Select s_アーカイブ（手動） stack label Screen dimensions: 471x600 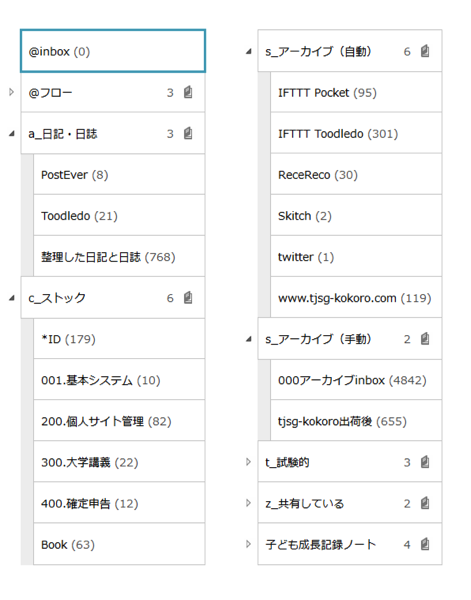click(x=318, y=339)
